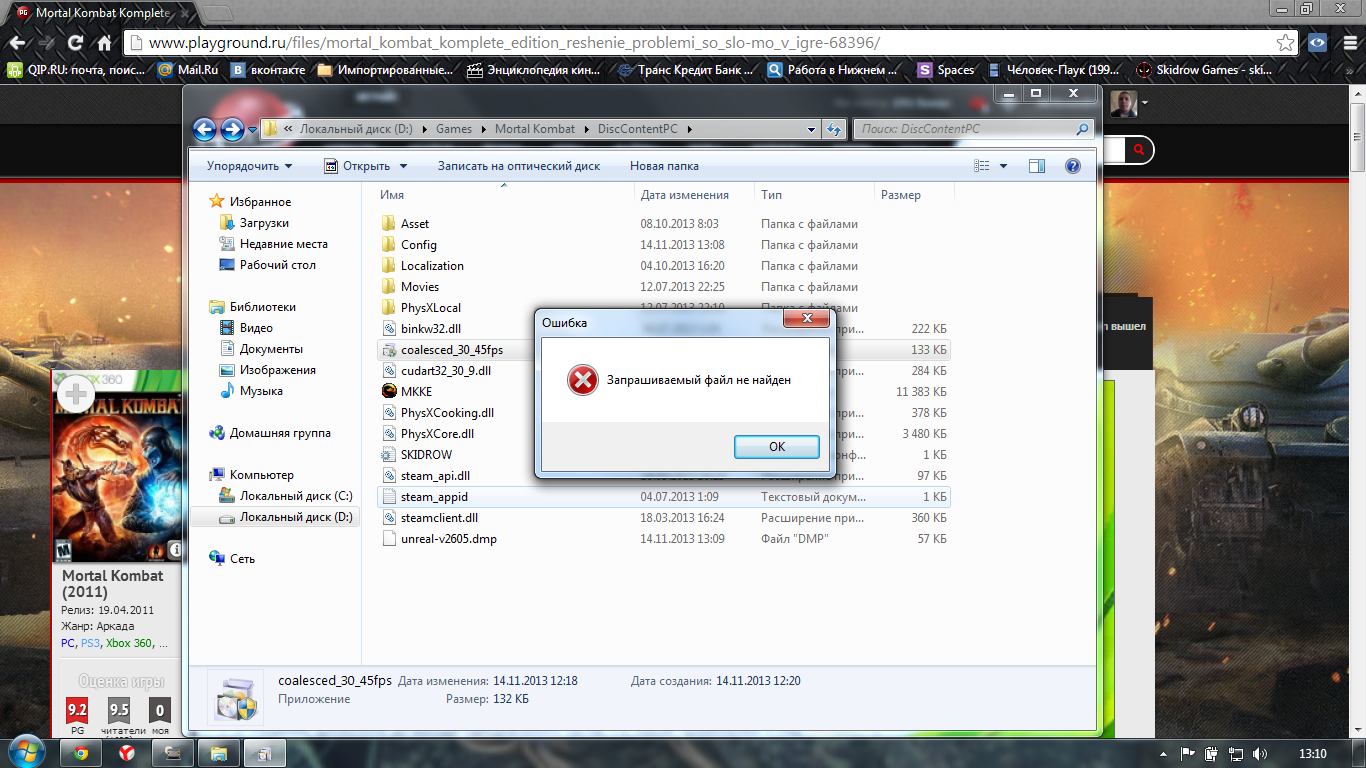1366x768 pixels.
Task: Select the SKIDROW file
Action: click(x=426, y=455)
